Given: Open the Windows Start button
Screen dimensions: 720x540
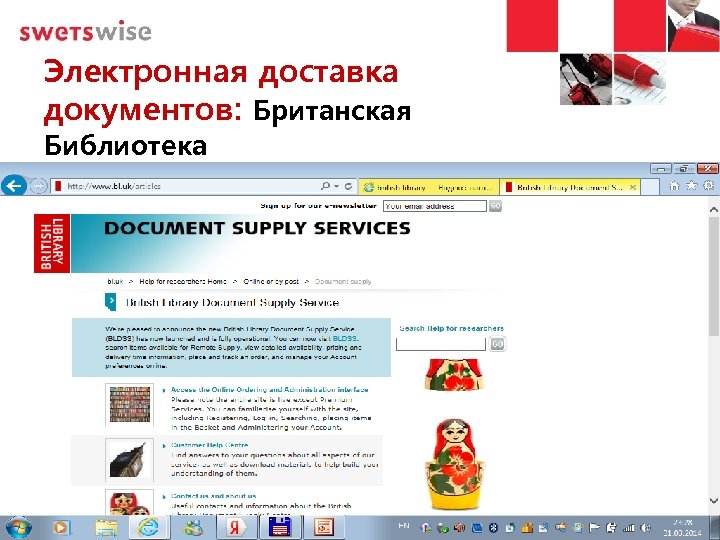Looking at the screenshot, I should coord(19,527).
